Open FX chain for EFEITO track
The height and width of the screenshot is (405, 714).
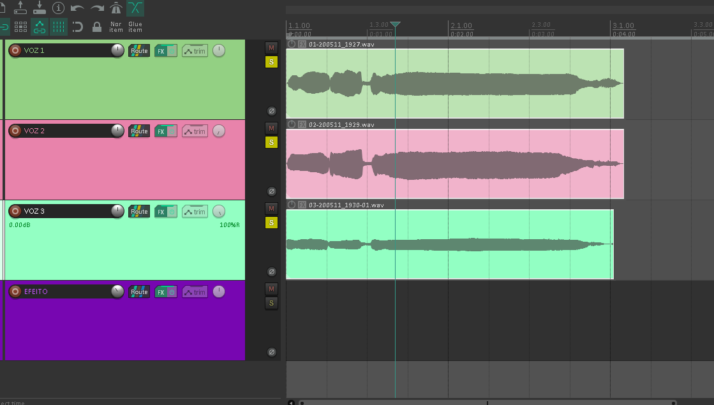click(x=166, y=292)
